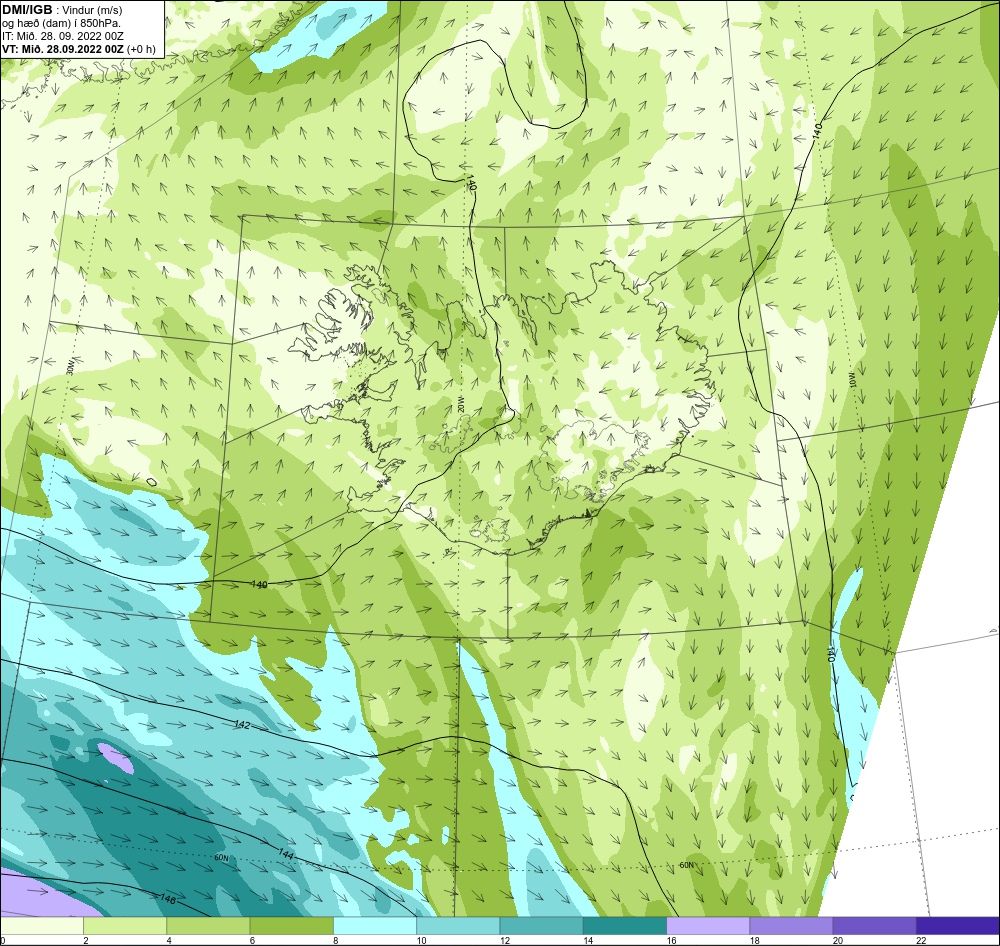Click the legend tick value "12"
1000x946 pixels.
point(504,940)
